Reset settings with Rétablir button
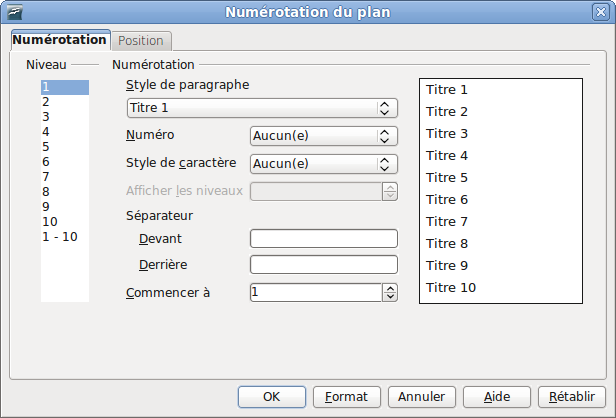 [x=572, y=397]
